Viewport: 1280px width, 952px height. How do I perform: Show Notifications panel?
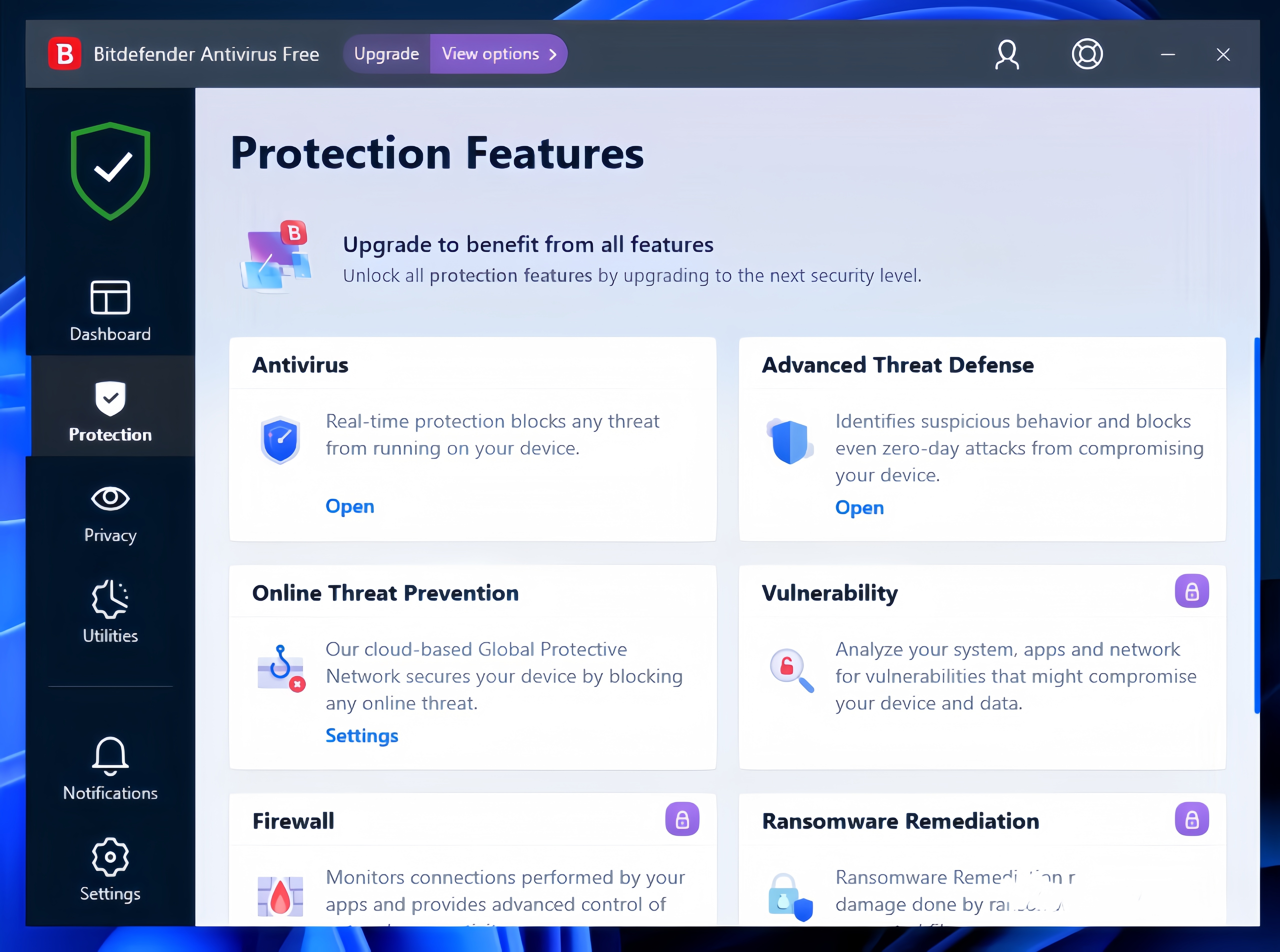(110, 769)
